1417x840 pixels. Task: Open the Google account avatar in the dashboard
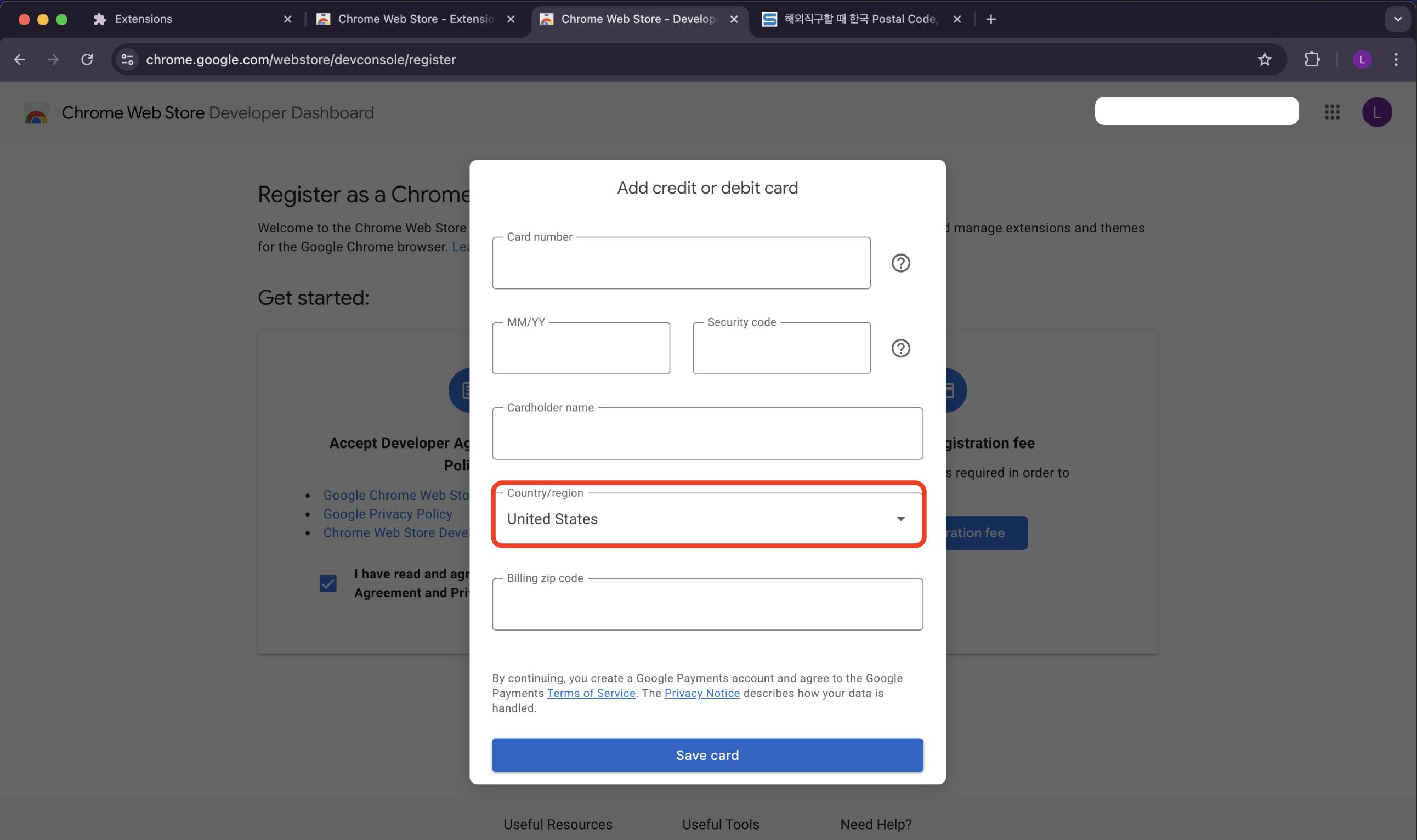(x=1376, y=112)
